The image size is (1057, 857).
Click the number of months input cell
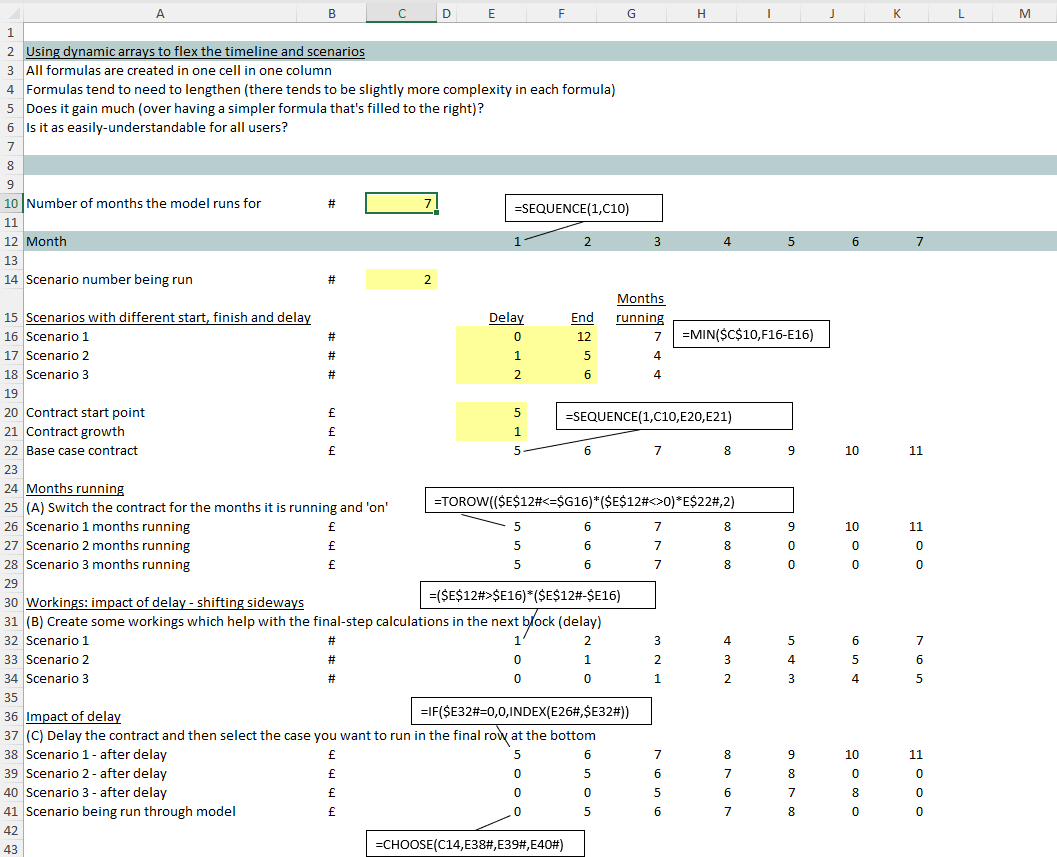pos(401,204)
